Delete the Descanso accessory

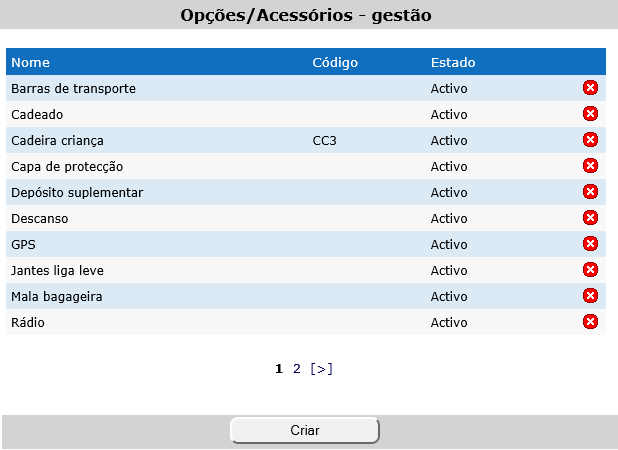(x=590, y=218)
